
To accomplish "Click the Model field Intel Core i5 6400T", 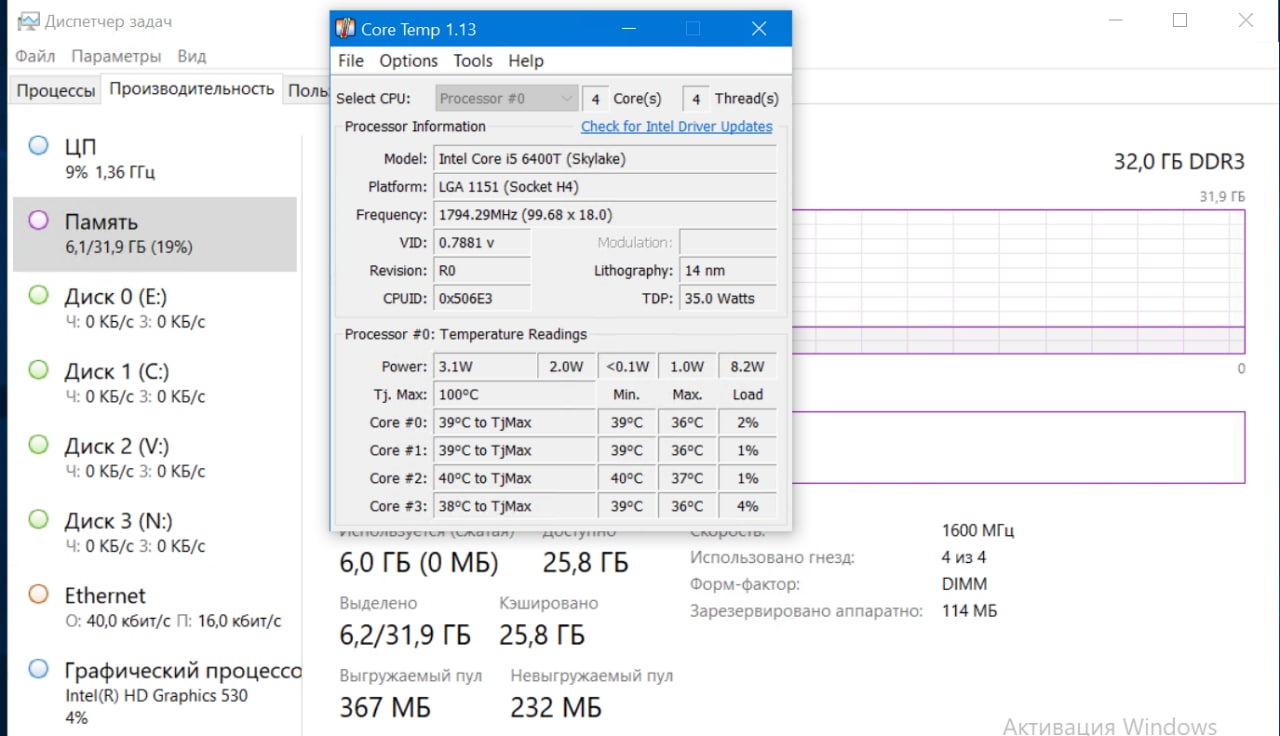I will click(605, 159).
